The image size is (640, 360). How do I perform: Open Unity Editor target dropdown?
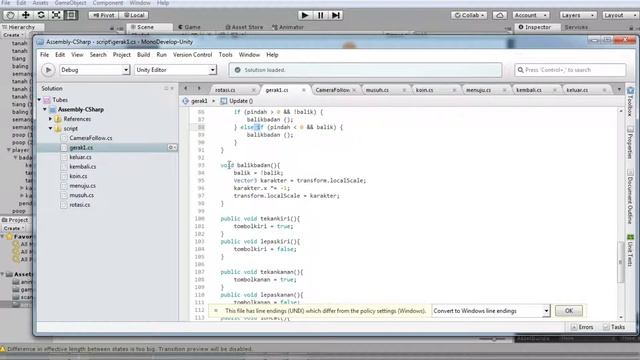[176, 70]
